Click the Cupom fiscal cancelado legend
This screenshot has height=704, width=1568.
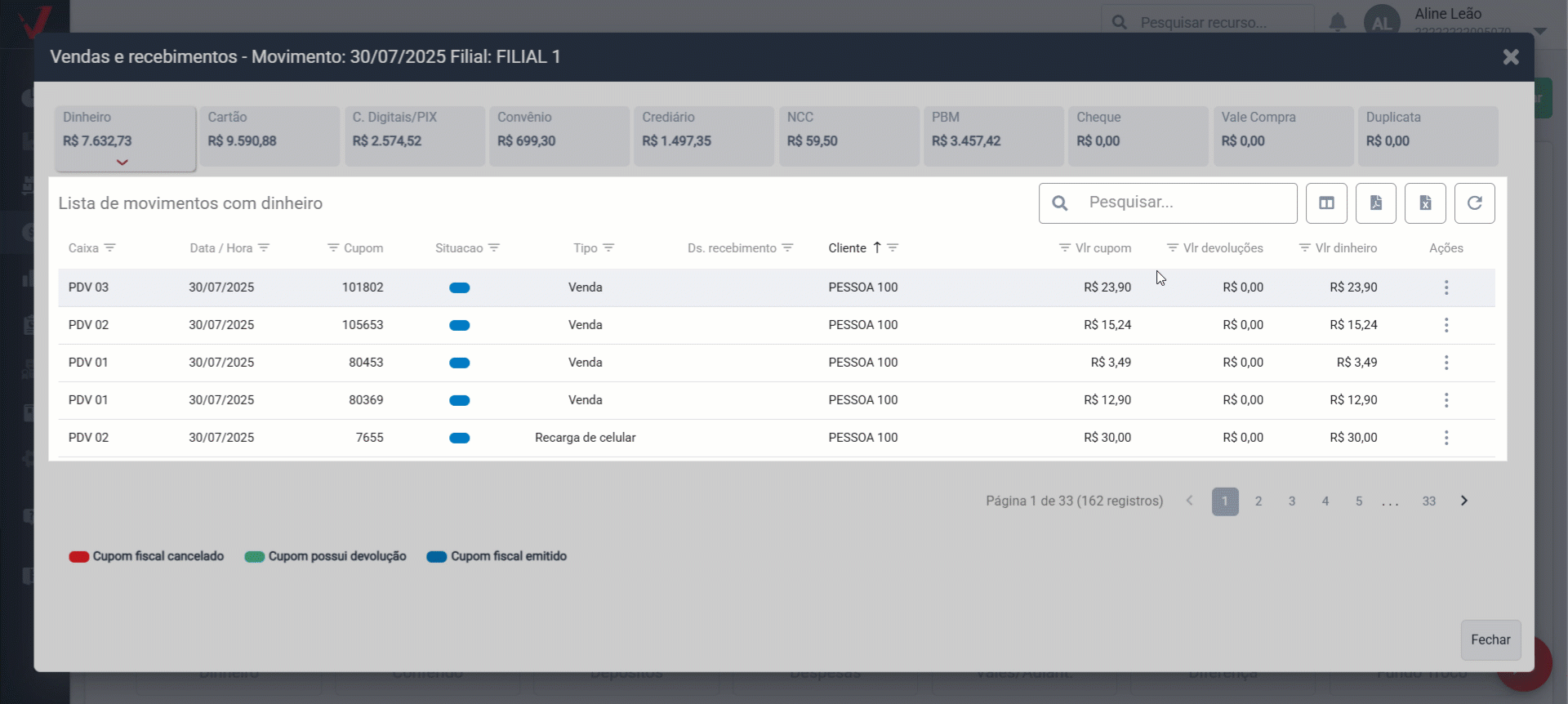coord(147,556)
